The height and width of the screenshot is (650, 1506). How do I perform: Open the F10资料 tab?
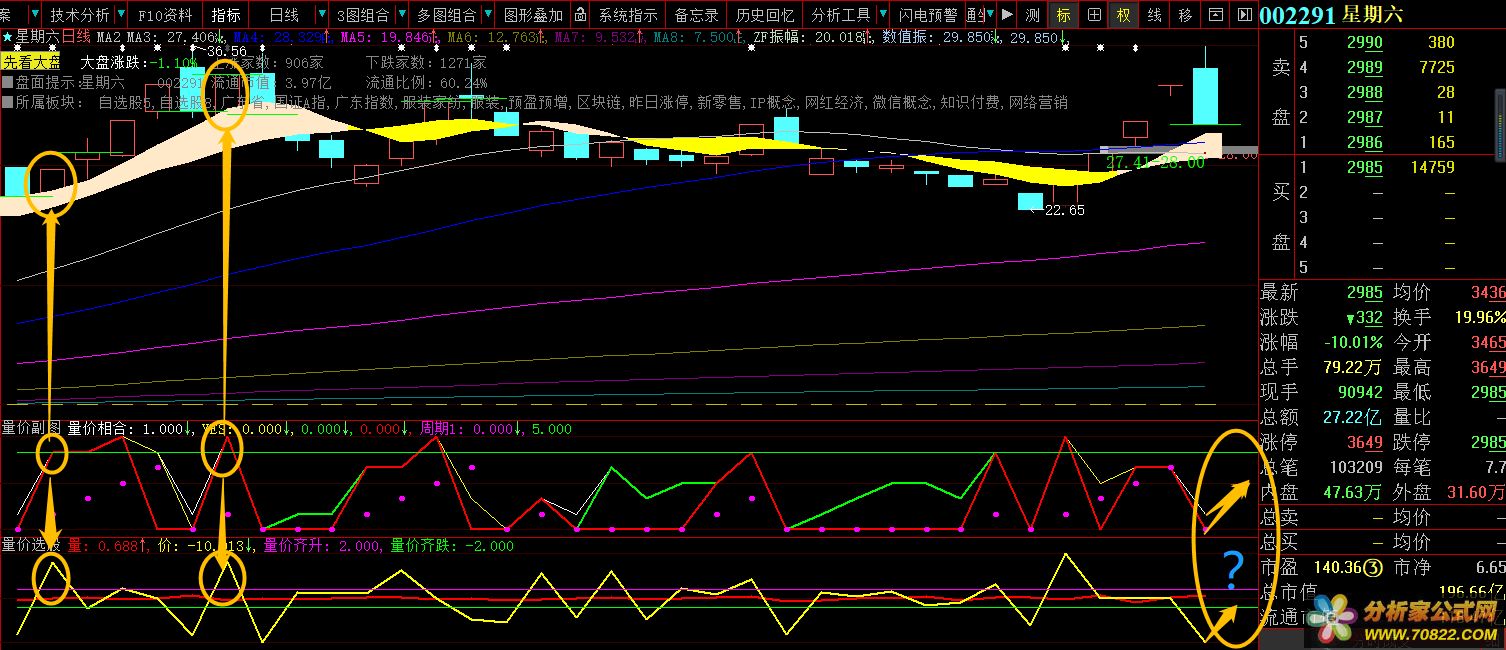(x=165, y=15)
